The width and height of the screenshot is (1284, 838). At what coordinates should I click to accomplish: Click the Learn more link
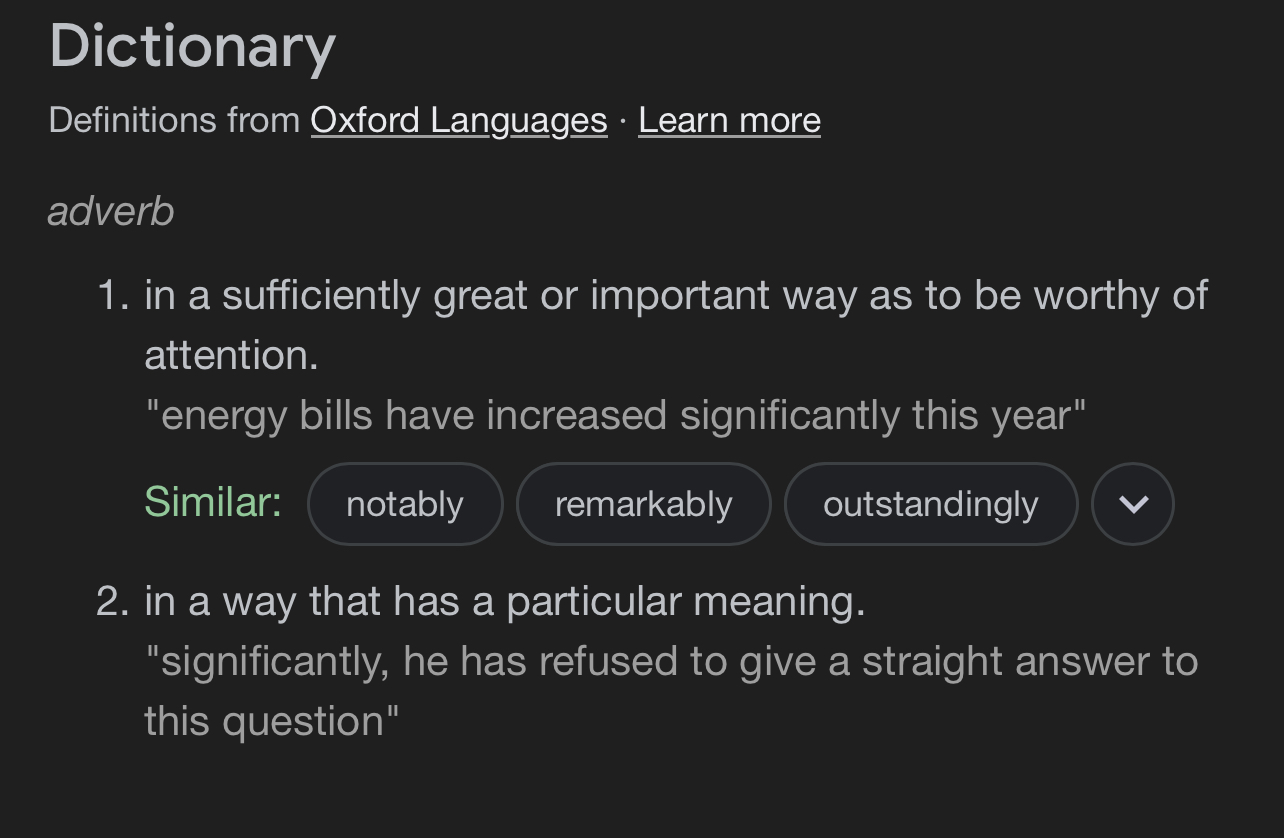pos(729,120)
